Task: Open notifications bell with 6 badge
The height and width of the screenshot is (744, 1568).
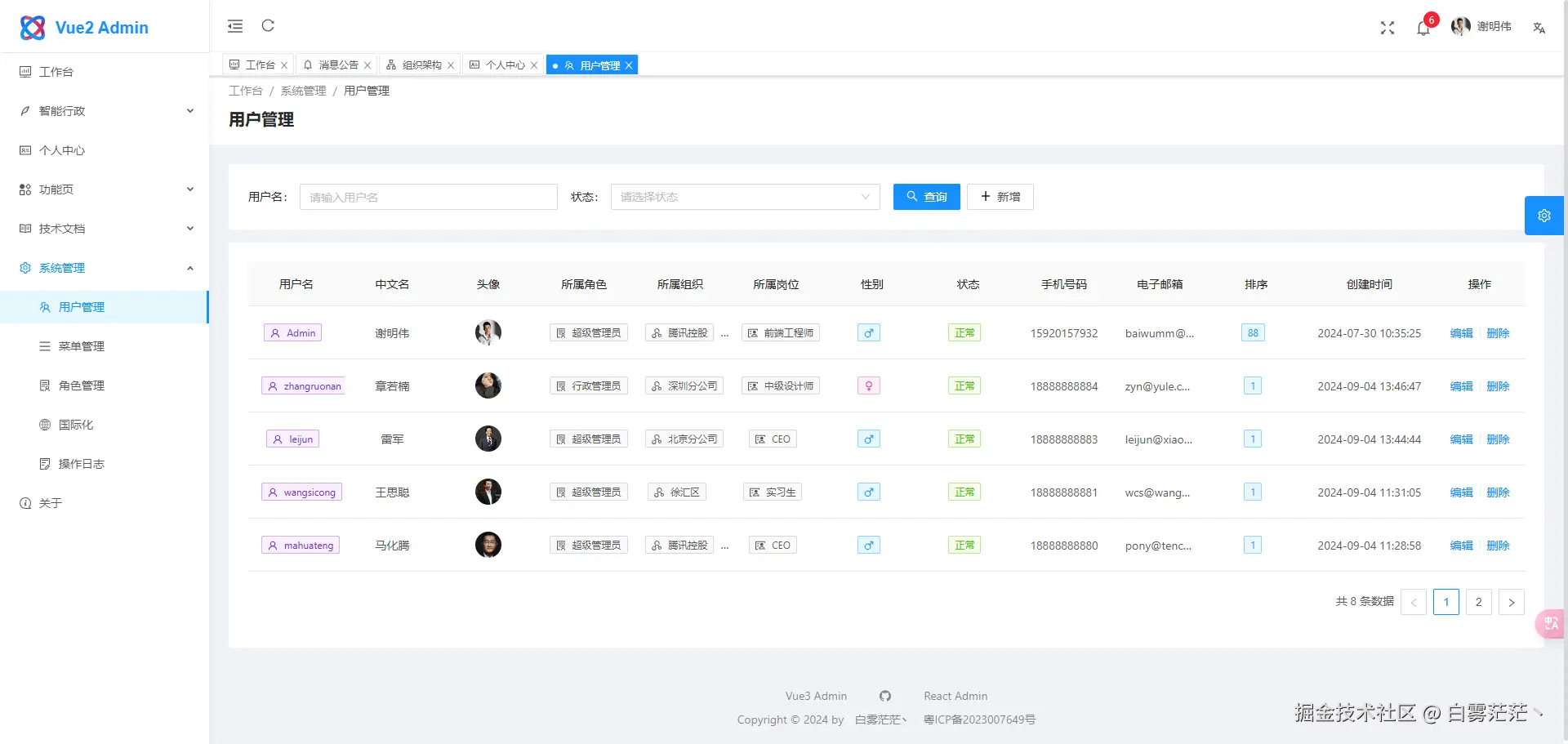Action: (x=1423, y=28)
